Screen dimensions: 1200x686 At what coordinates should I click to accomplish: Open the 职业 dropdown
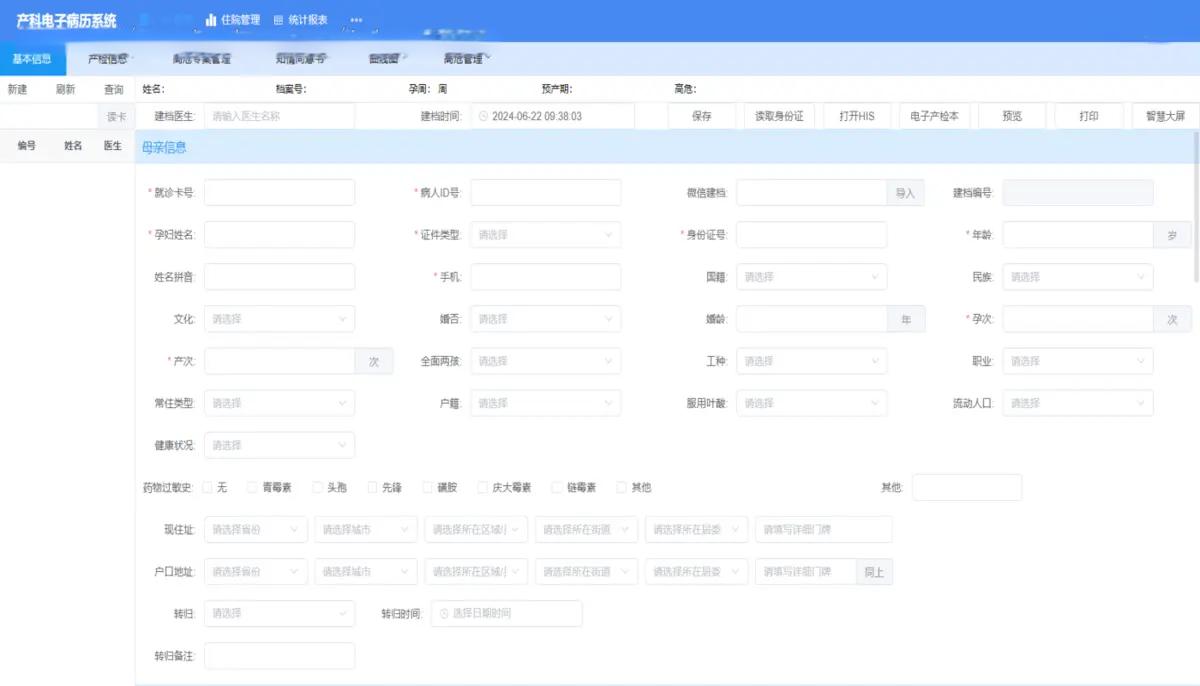(1078, 361)
